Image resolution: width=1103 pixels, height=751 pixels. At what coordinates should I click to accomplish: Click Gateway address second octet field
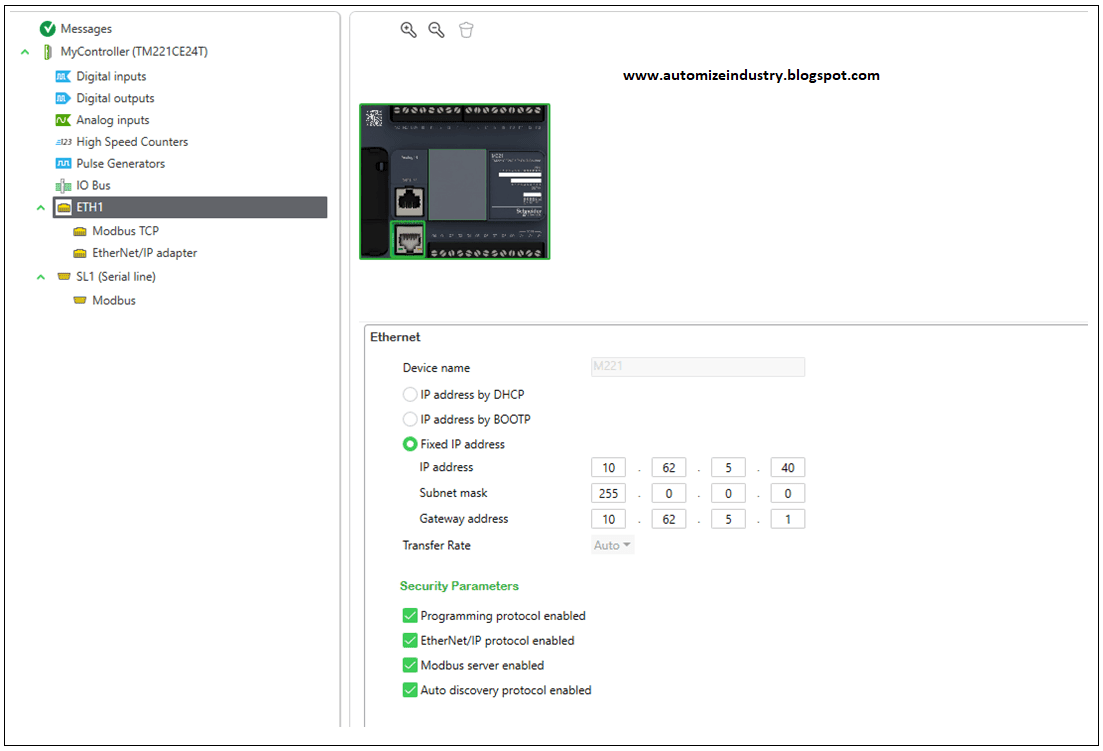[x=668, y=519]
